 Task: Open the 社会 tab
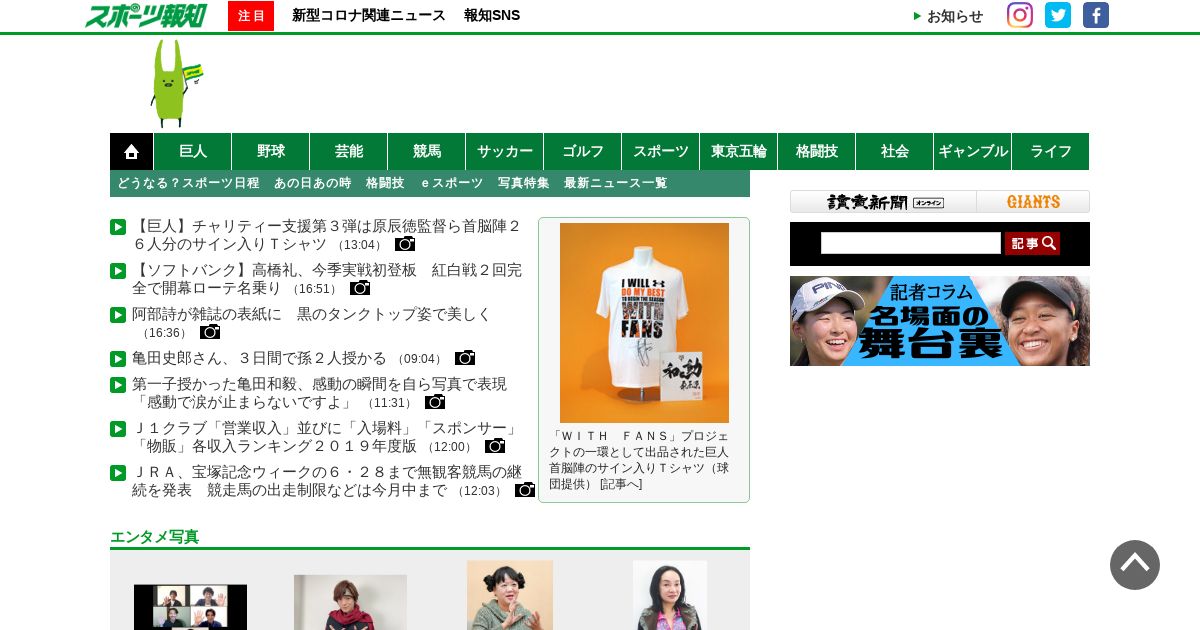(895, 151)
